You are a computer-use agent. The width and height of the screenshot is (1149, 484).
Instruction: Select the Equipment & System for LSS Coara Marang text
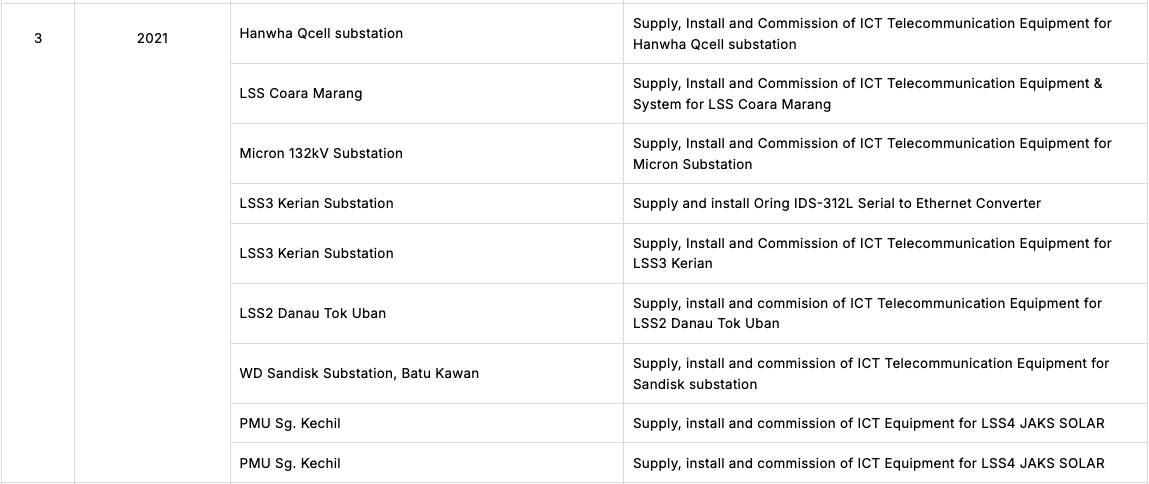tap(867, 94)
